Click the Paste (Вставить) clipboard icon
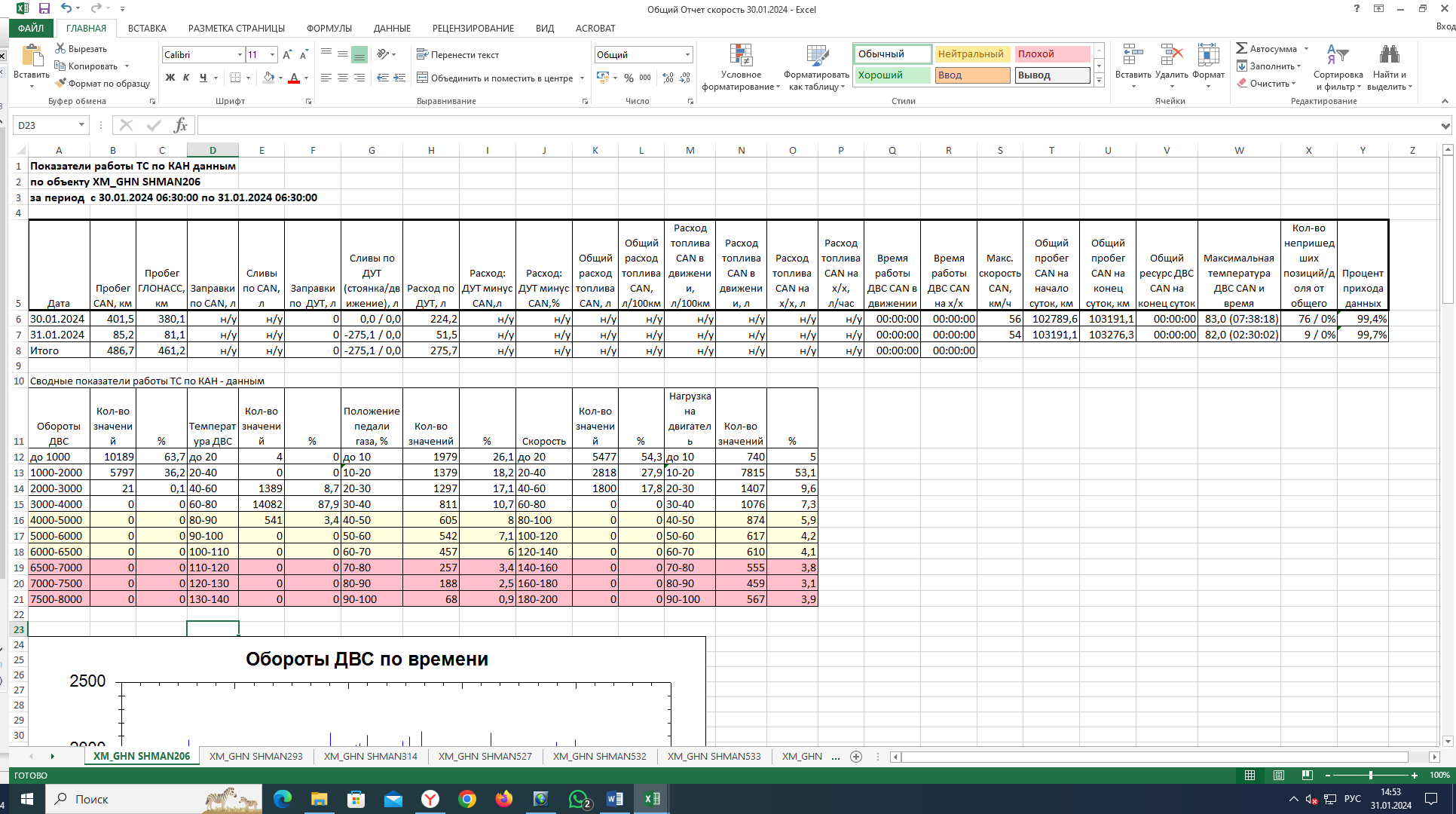This screenshot has width=1456, height=814. coord(32,56)
